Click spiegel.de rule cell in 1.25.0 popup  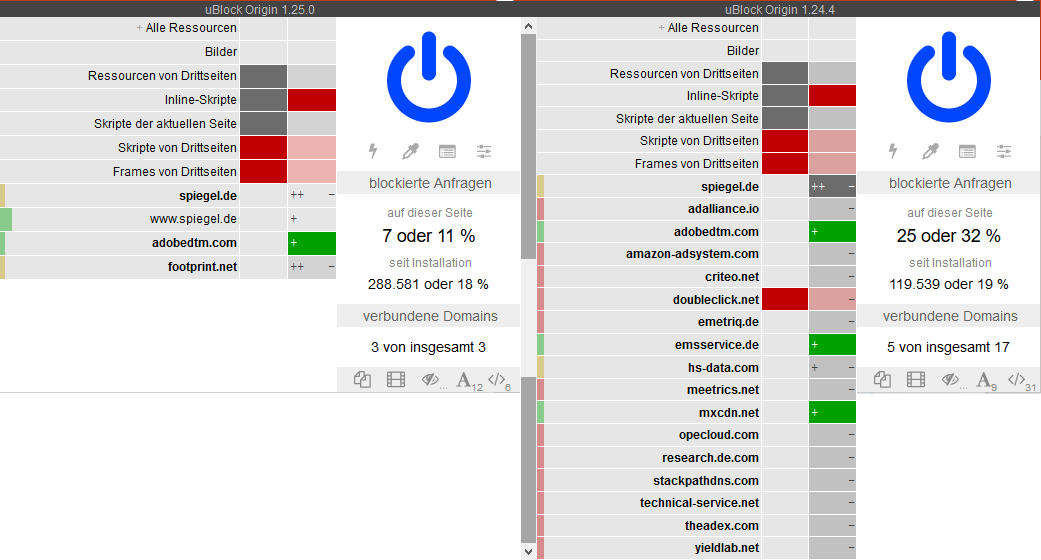click(x=311, y=195)
